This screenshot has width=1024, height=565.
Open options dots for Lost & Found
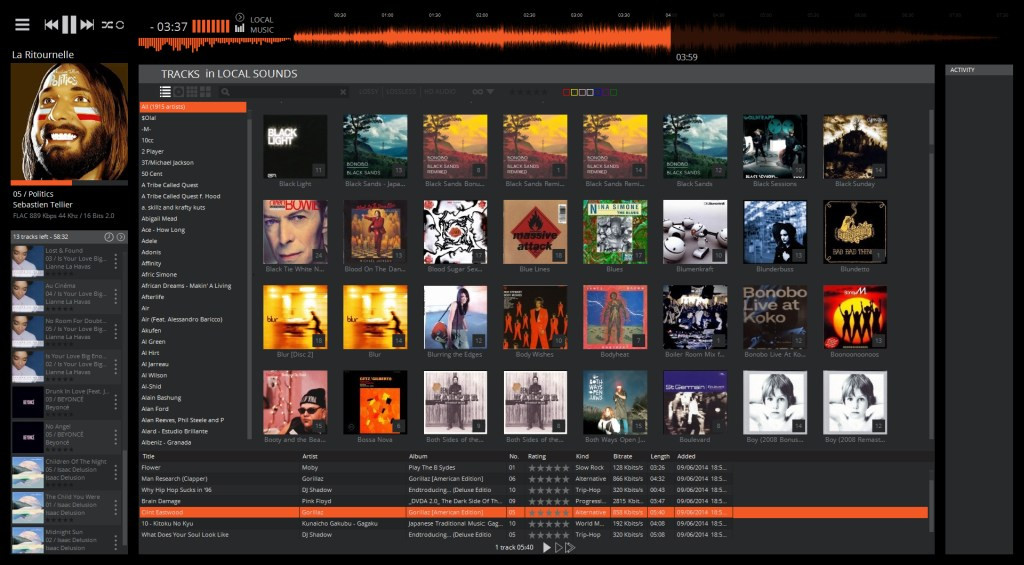tap(116, 261)
